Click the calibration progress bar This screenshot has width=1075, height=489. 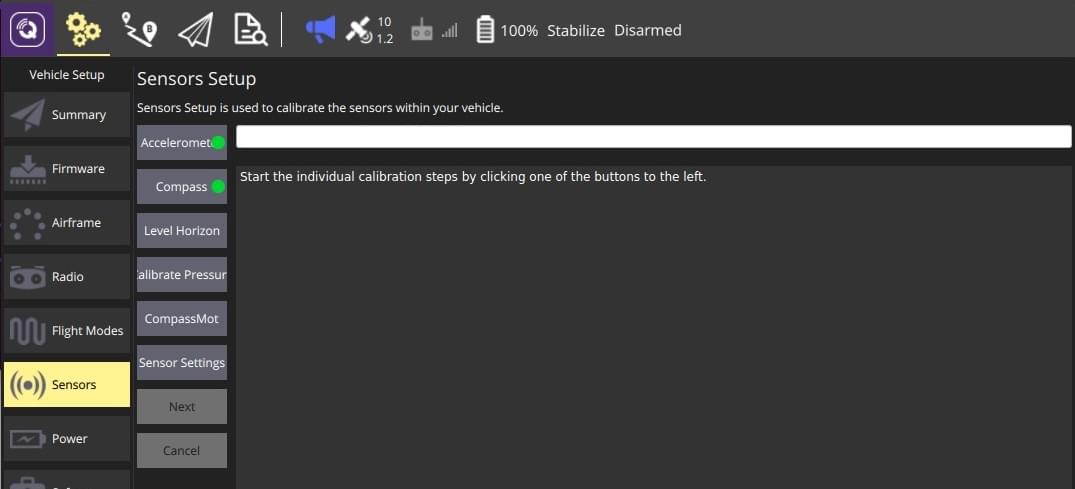tap(653, 137)
